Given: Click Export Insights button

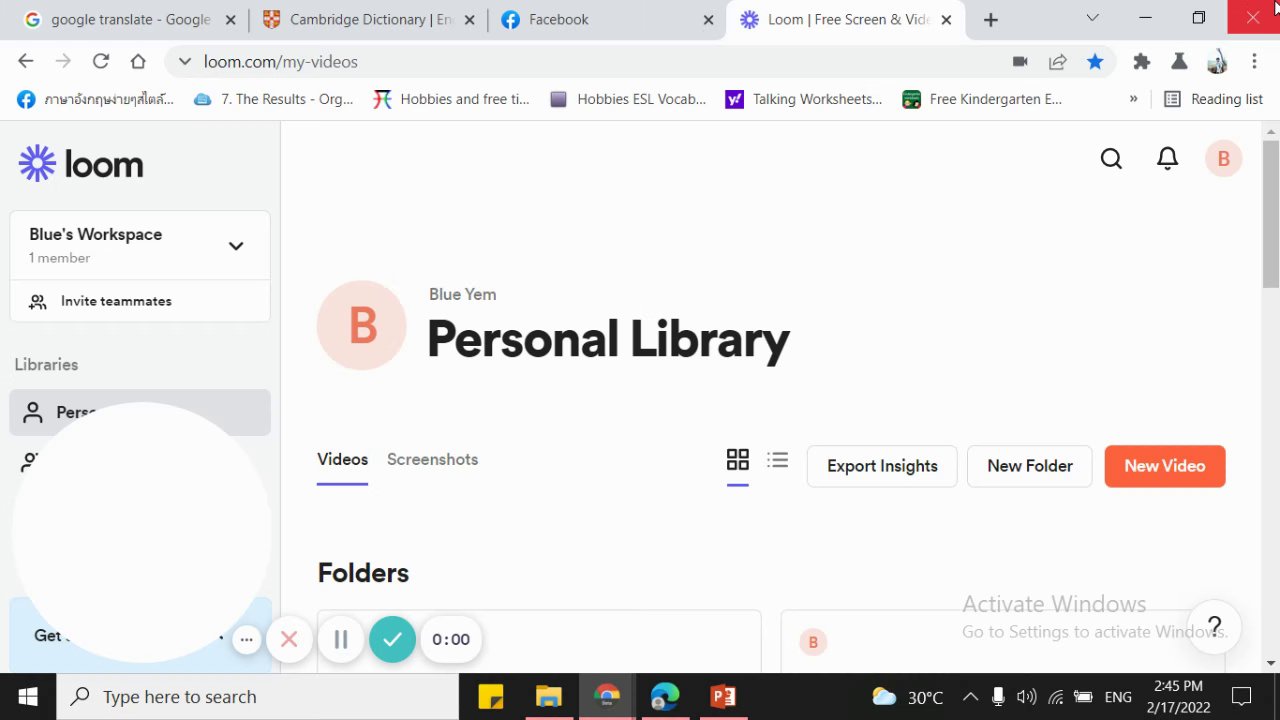Looking at the screenshot, I should click(x=882, y=466).
